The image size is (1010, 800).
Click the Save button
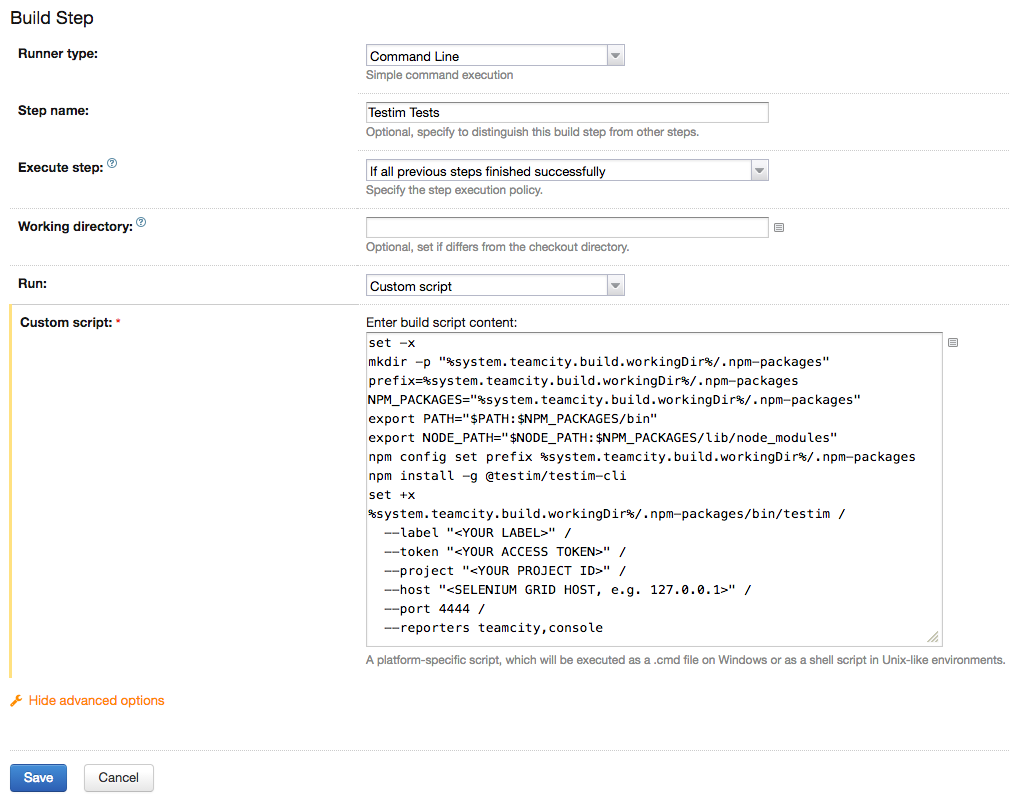(x=38, y=777)
